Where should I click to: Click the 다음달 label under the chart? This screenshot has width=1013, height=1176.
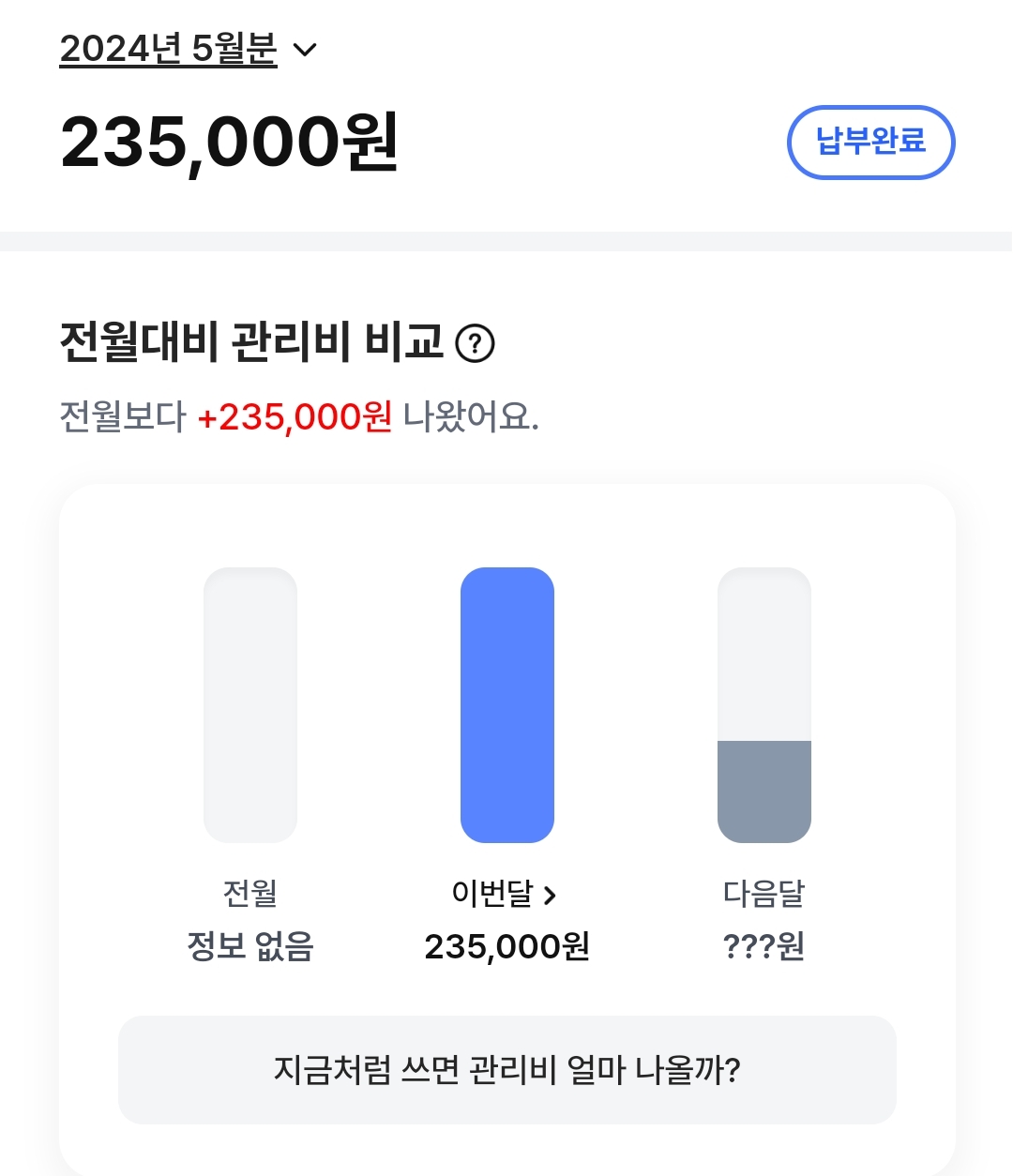[x=764, y=893]
